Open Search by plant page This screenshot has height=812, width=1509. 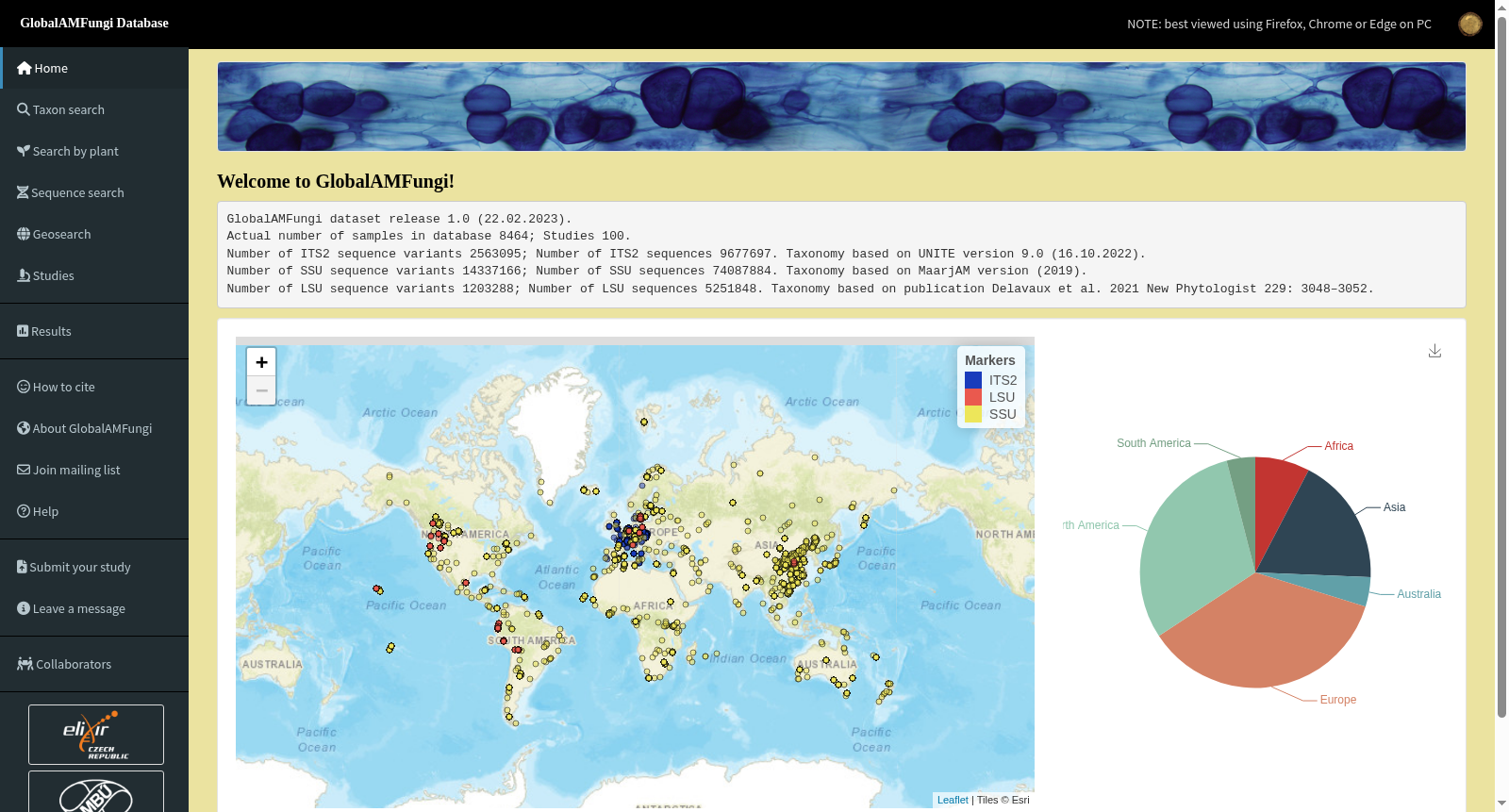[x=94, y=151]
